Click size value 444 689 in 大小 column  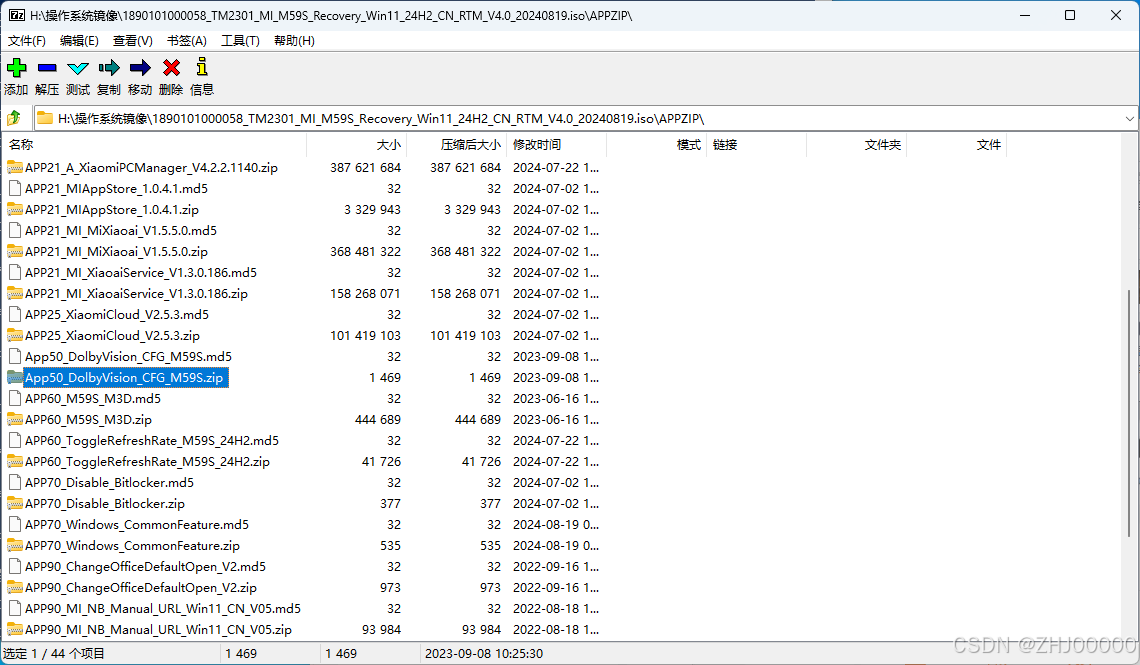(377, 419)
